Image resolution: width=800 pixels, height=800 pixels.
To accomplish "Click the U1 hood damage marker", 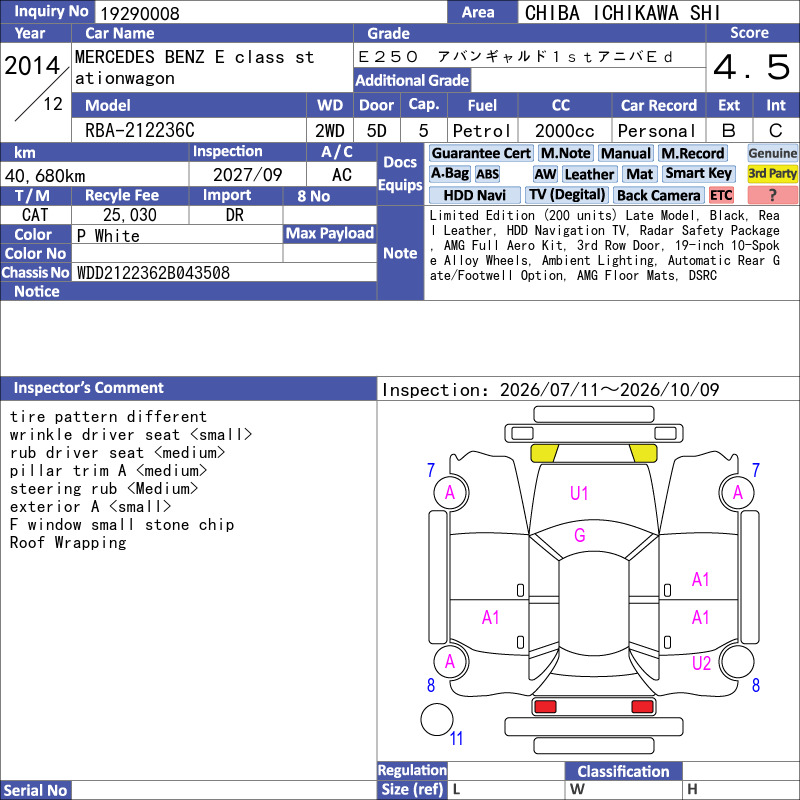I will [x=579, y=493].
